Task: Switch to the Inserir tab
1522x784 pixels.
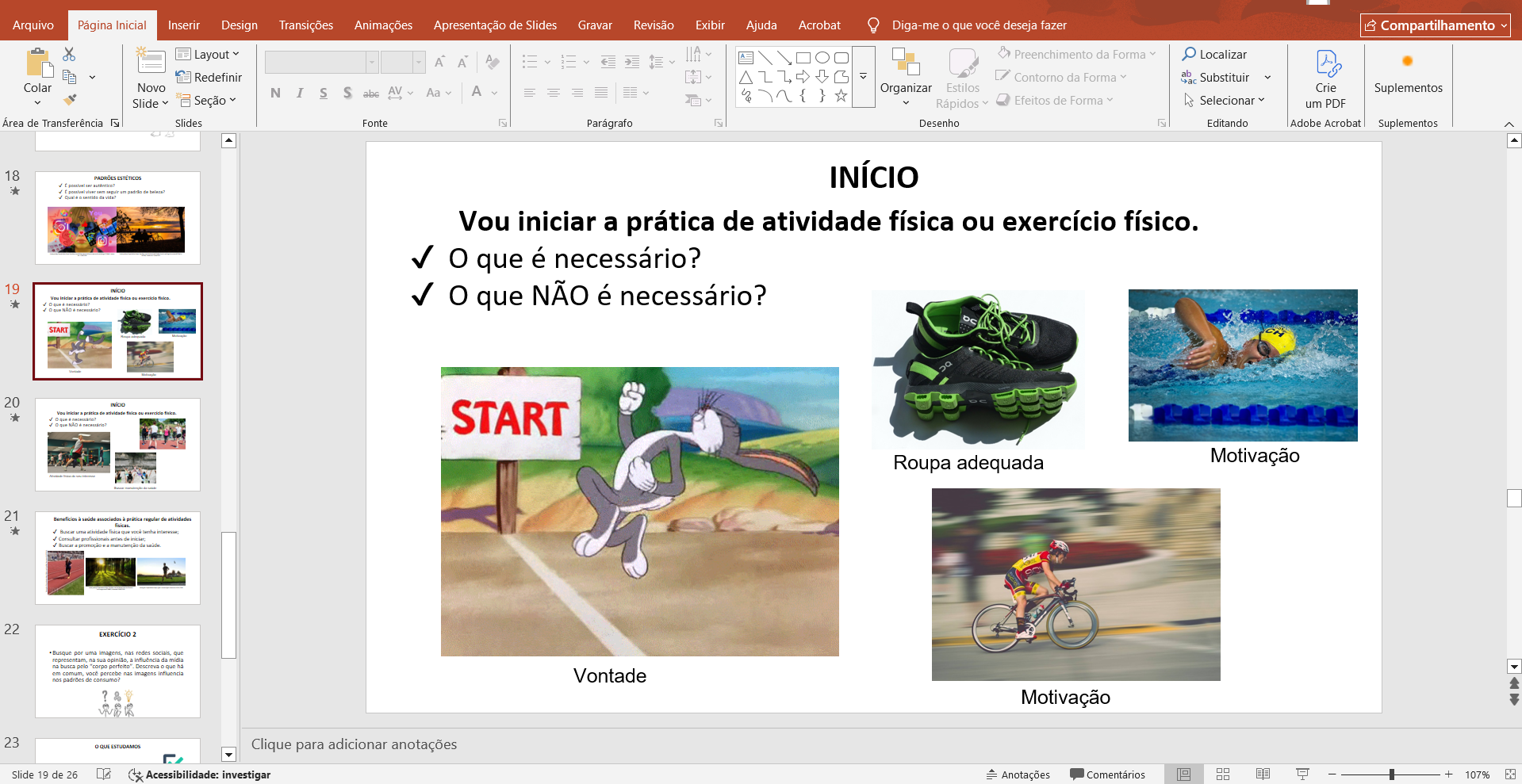Action: point(183,25)
